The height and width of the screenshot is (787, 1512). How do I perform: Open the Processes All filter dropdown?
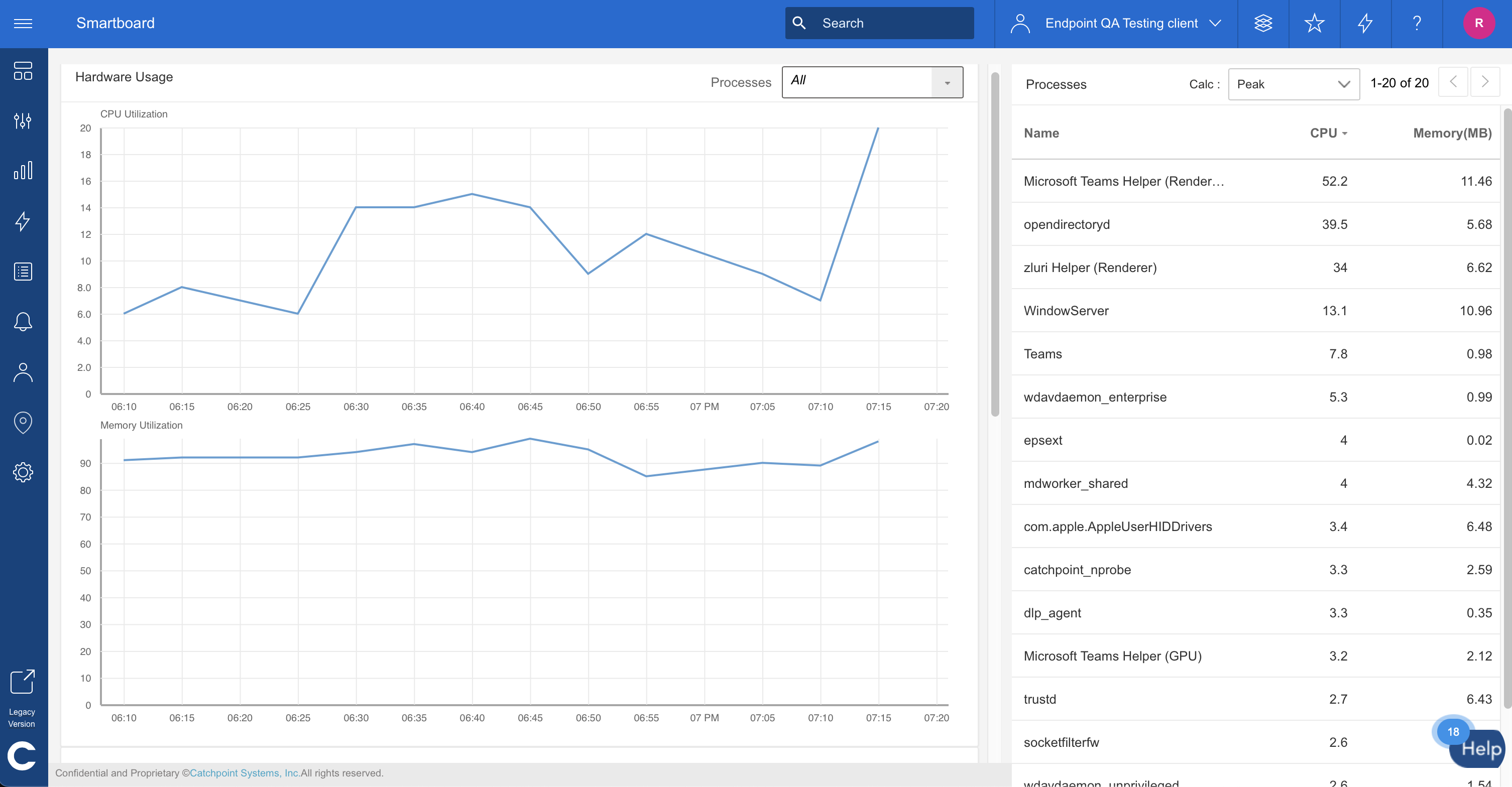point(872,82)
